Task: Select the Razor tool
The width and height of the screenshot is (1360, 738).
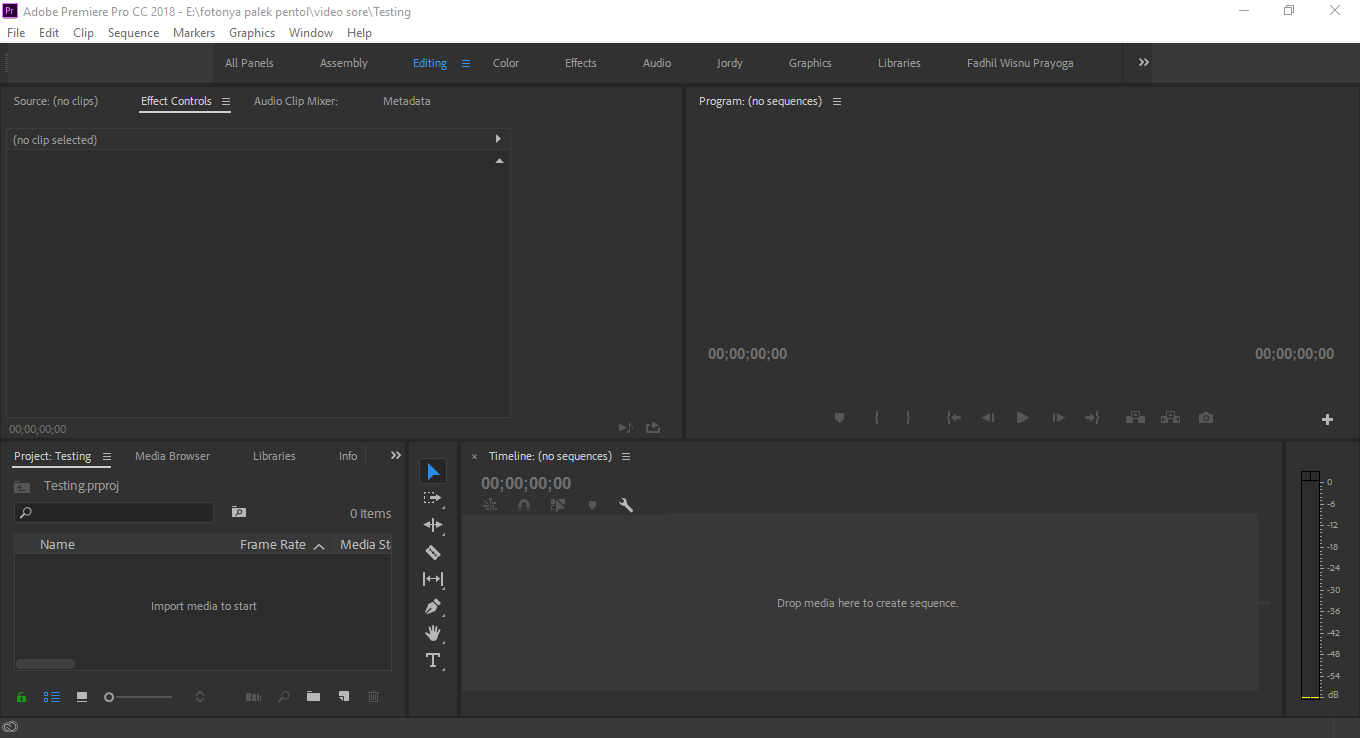Action: point(433,552)
